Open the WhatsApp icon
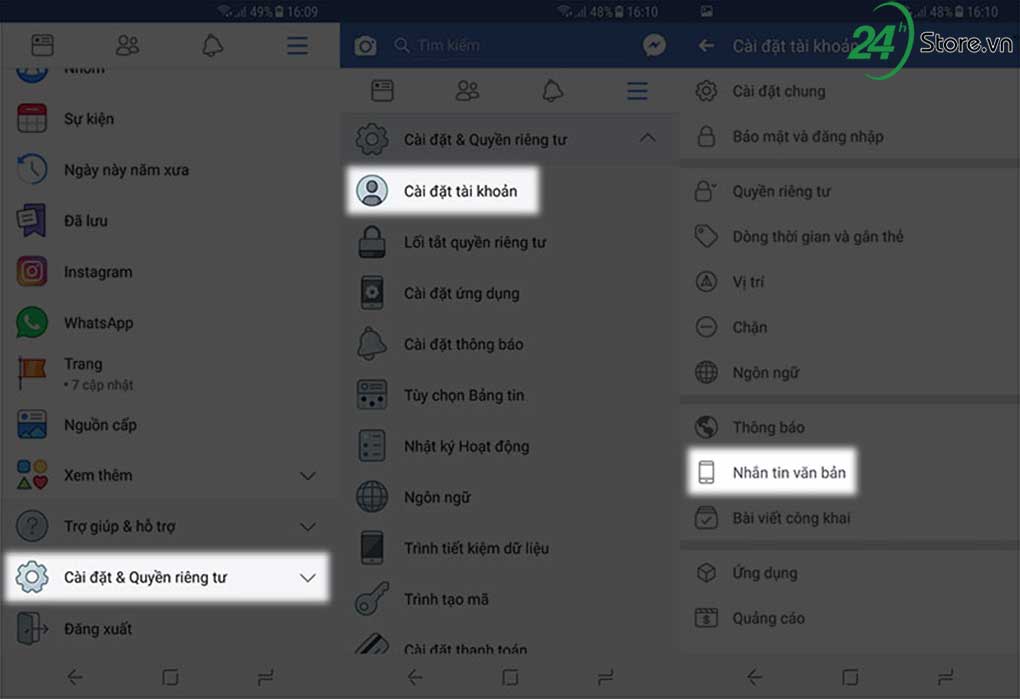 pyautogui.click(x=32, y=323)
